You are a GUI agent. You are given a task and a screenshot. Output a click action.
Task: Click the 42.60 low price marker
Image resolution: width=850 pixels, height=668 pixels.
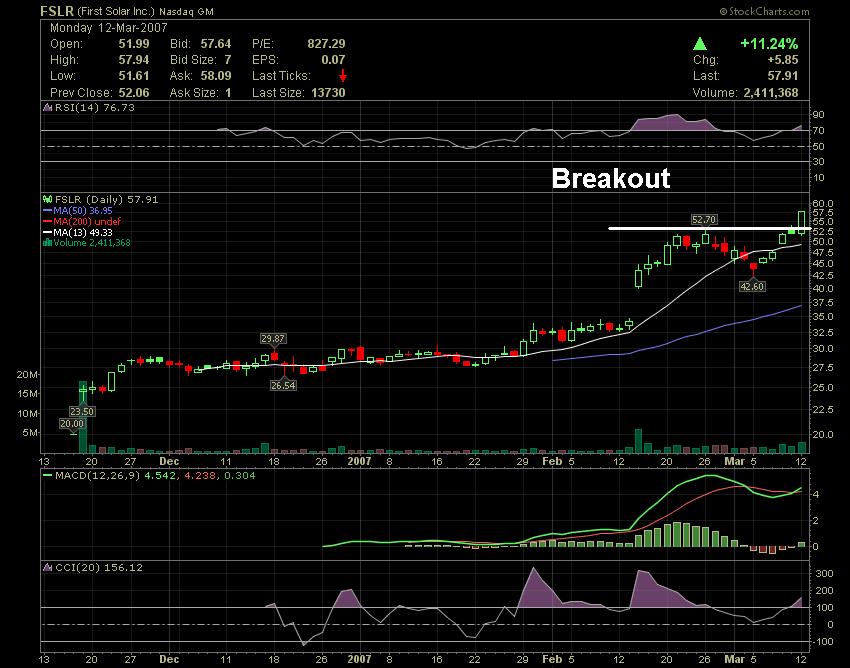coord(752,286)
